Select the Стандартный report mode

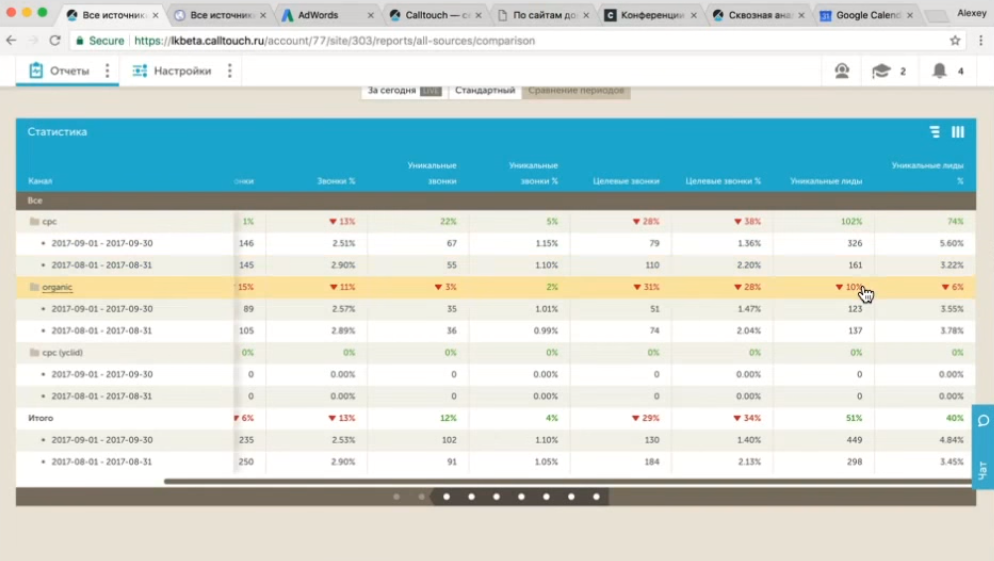pos(485,91)
